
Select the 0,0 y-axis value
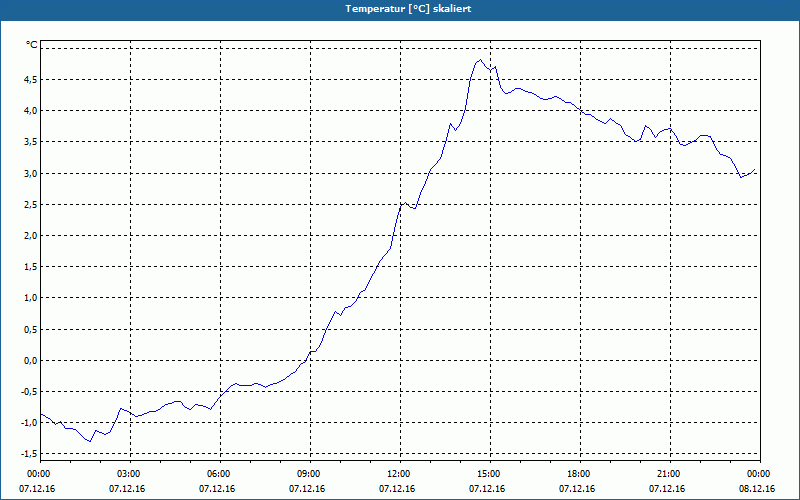point(30,361)
